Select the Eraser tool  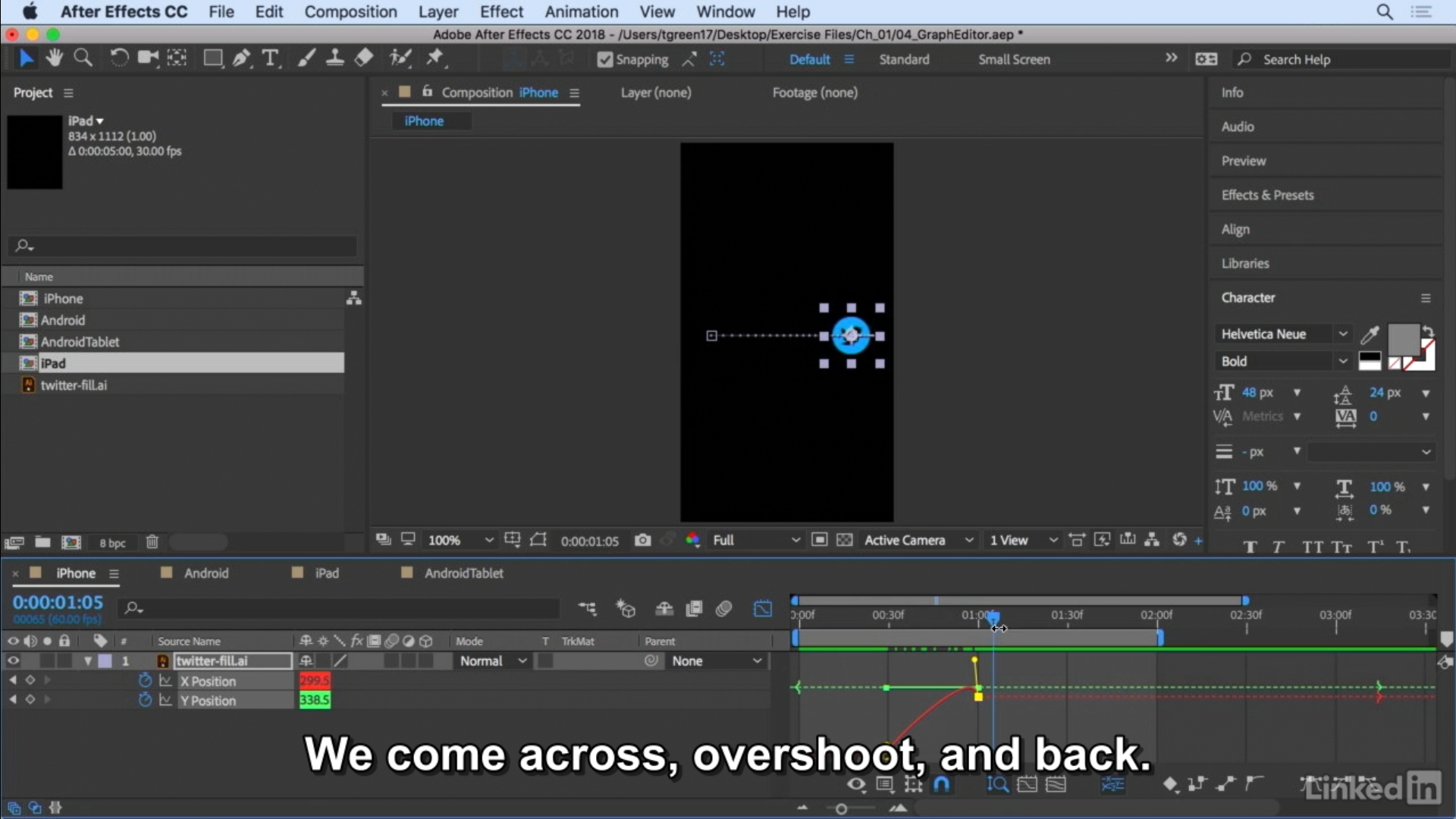click(x=364, y=58)
